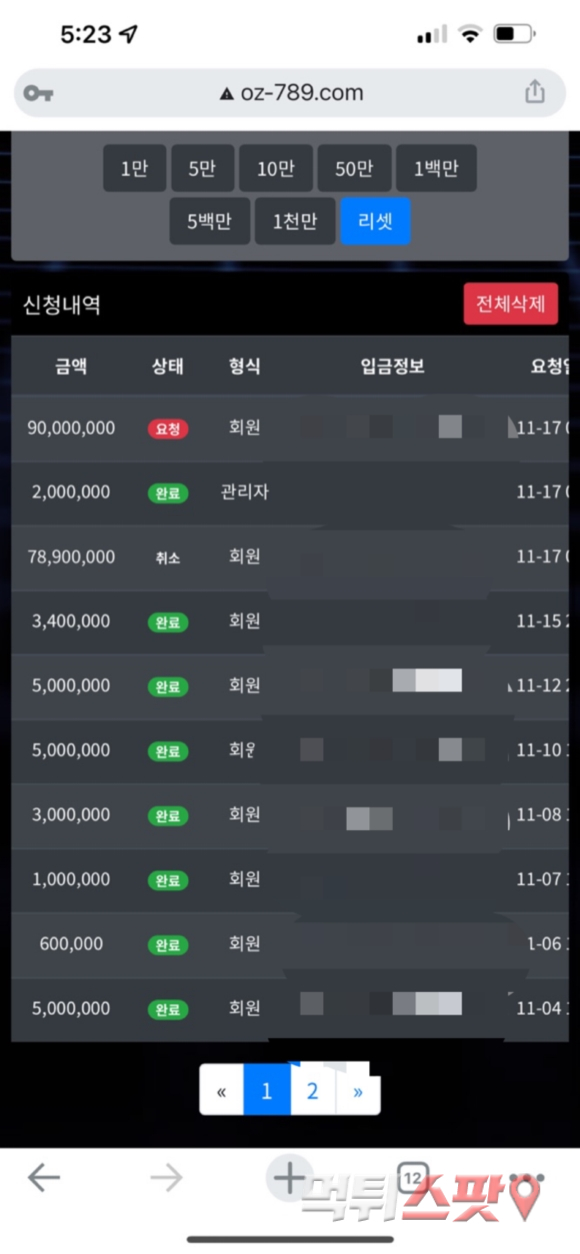This screenshot has width=580, height=1254.
Task: Select the 1만 amount button
Action: point(134,168)
